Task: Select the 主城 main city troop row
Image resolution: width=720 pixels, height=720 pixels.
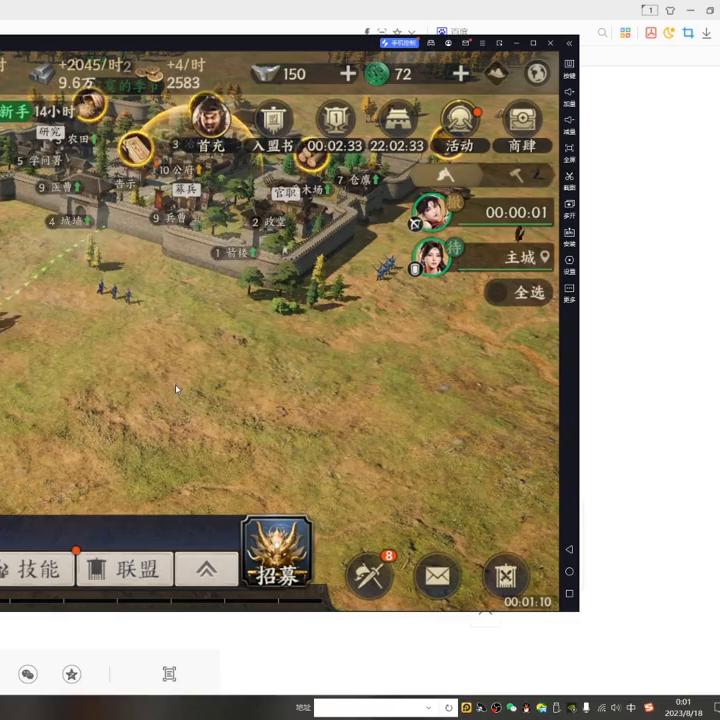Action: coord(504,258)
